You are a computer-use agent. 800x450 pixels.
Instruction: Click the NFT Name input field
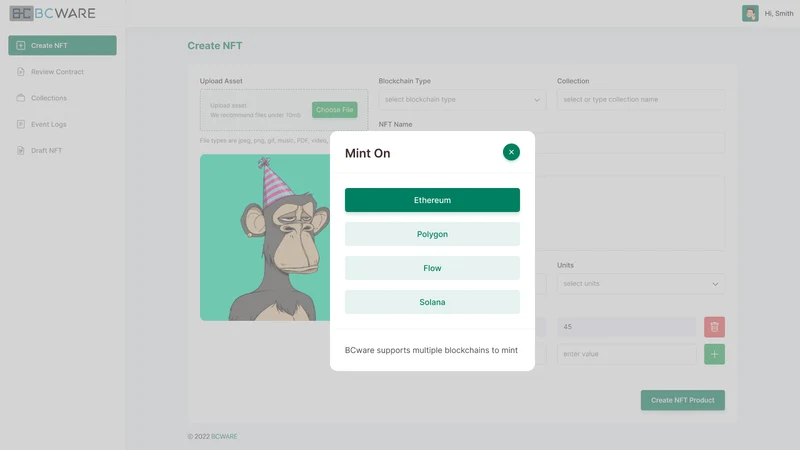pos(630,143)
